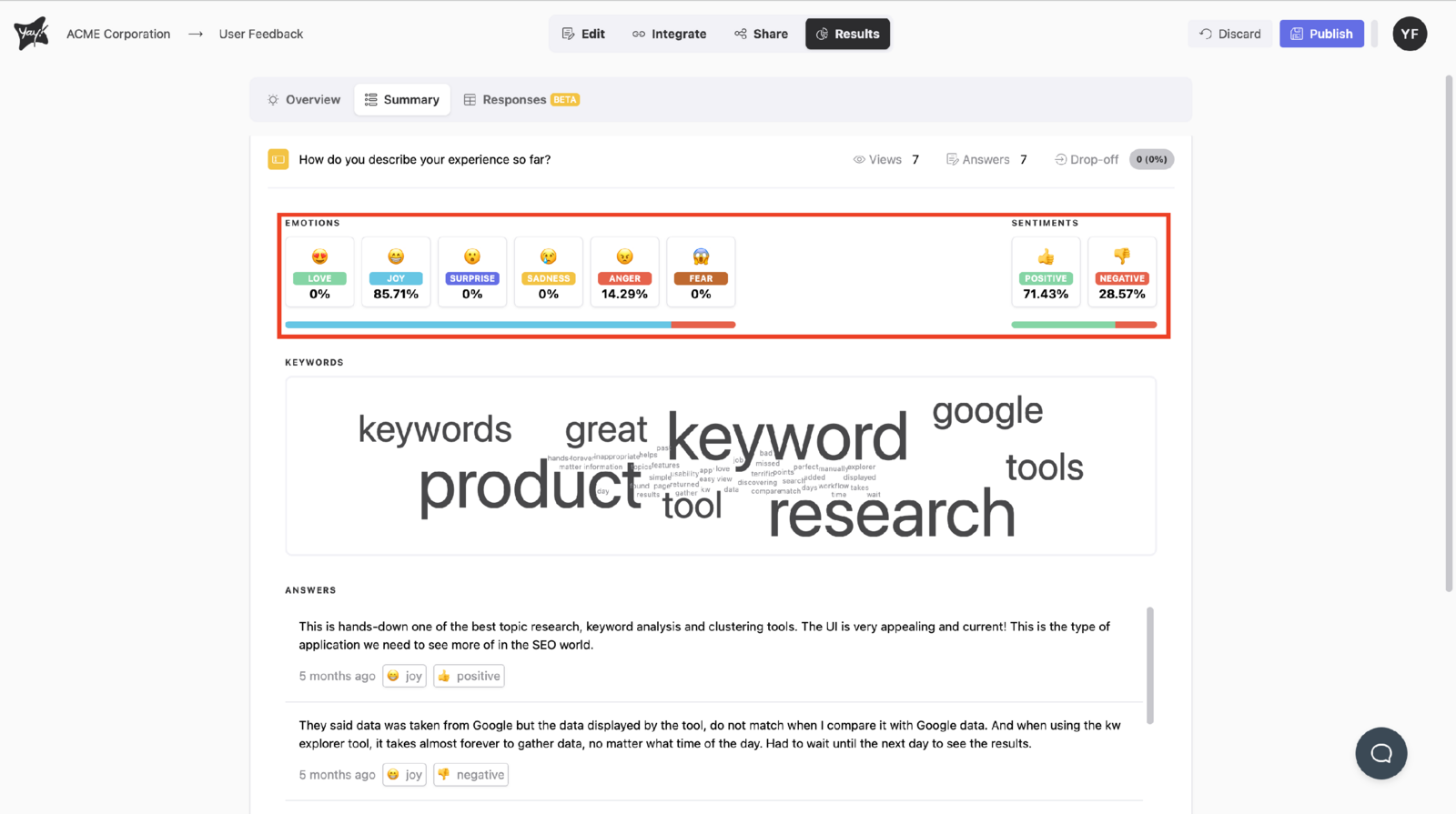This screenshot has width=1456, height=814.
Task: Open the chat support bubble
Action: click(x=1380, y=753)
